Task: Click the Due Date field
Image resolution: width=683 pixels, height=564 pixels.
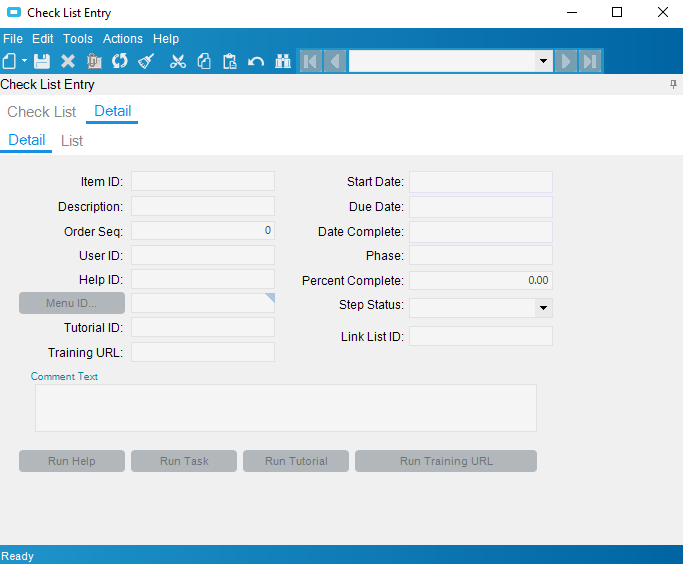Action: coord(481,207)
